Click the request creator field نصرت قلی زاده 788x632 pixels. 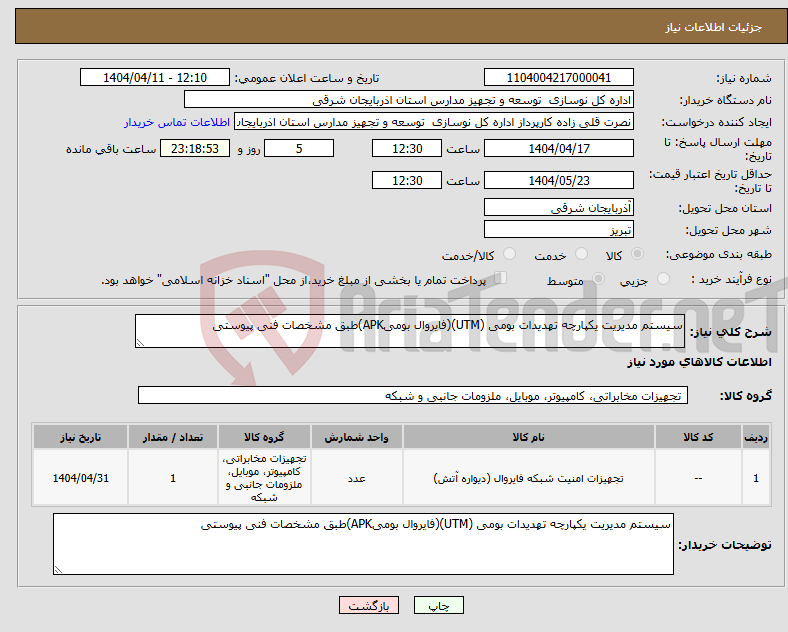[434, 122]
